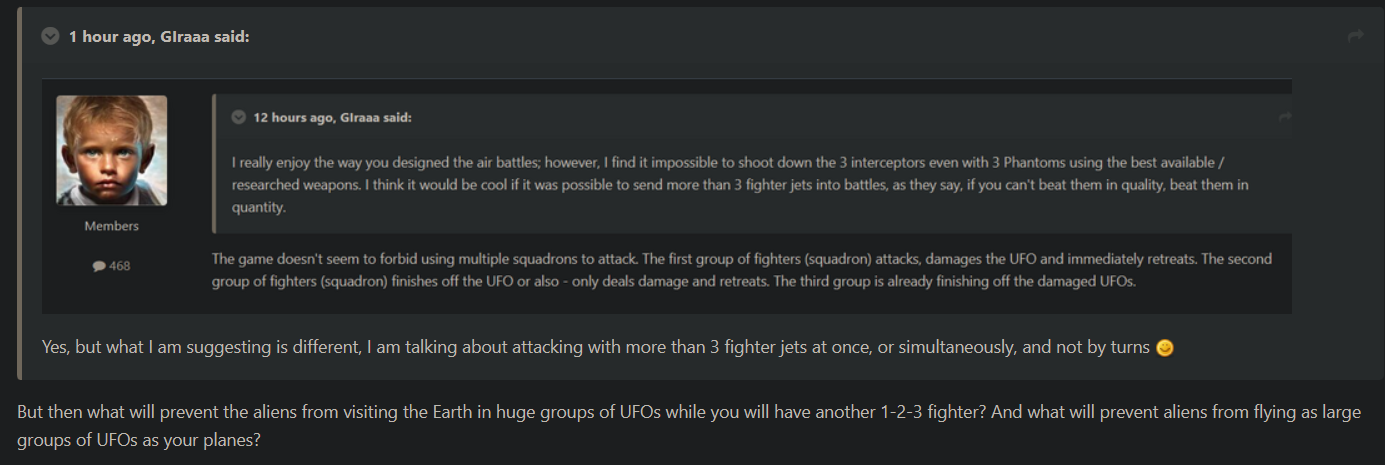Click share arrow on nested quote header

coord(1285,117)
